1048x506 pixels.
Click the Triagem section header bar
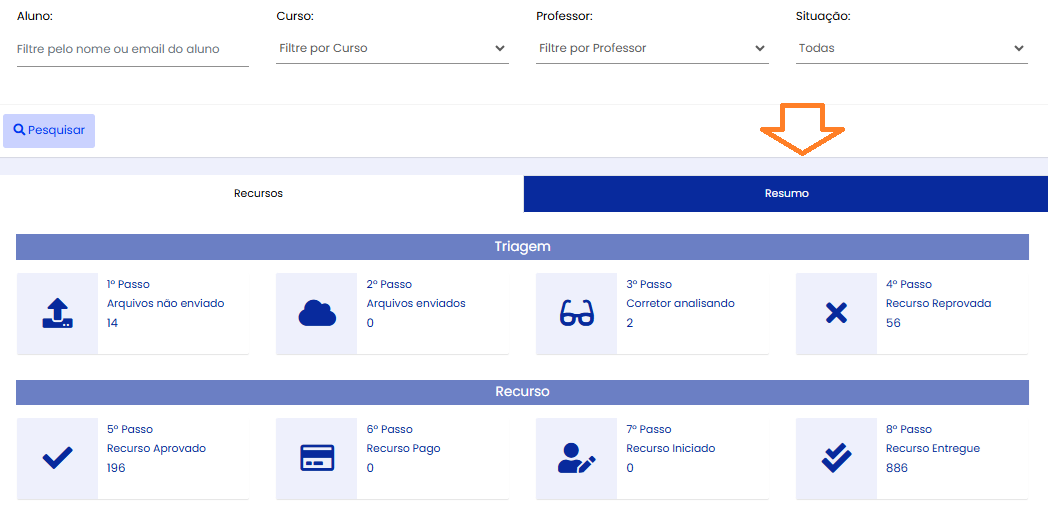pos(522,247)
